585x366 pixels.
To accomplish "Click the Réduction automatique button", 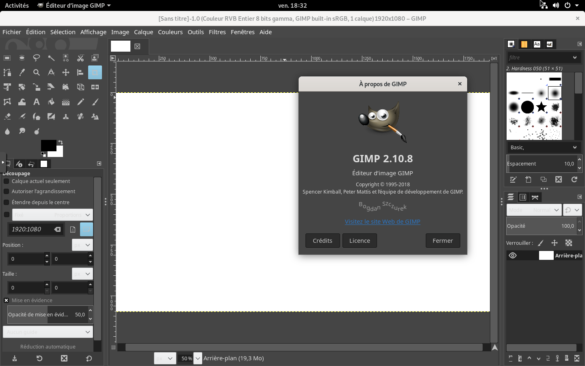I will pos(48,347).
